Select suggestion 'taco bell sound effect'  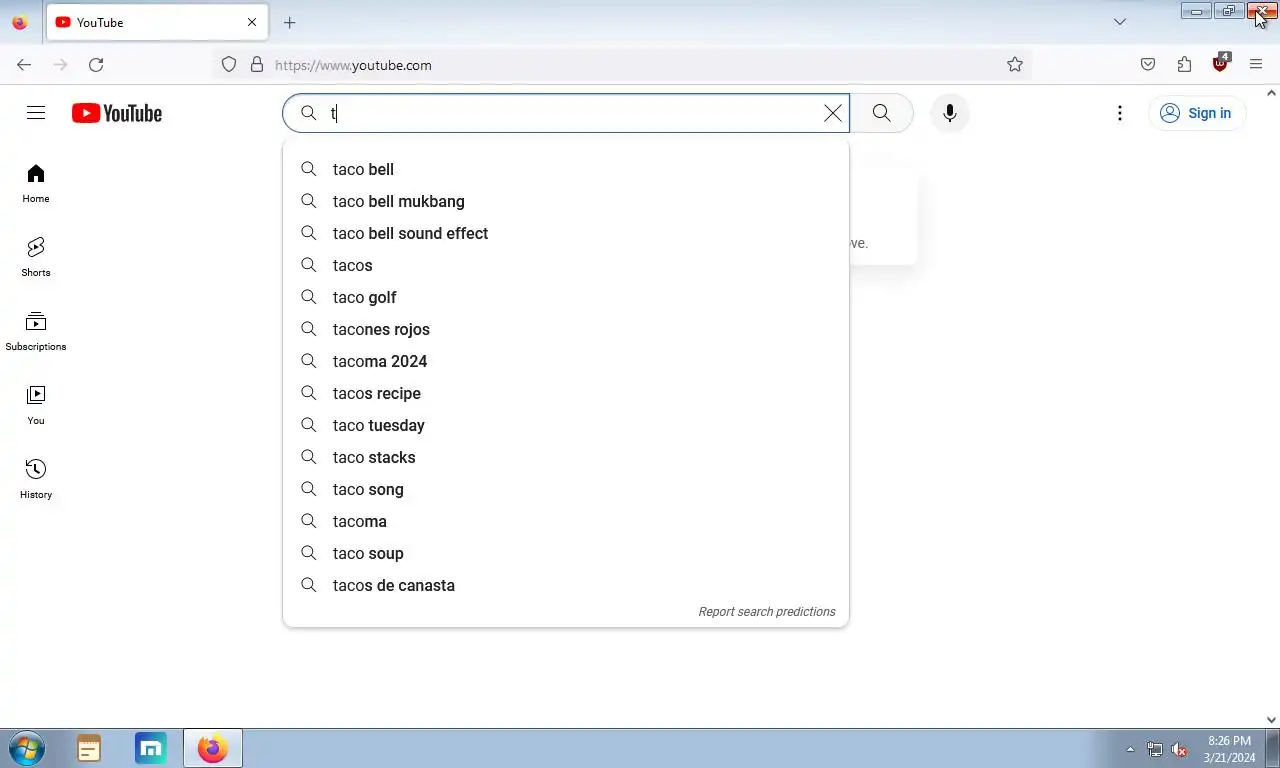click(566, 234)
